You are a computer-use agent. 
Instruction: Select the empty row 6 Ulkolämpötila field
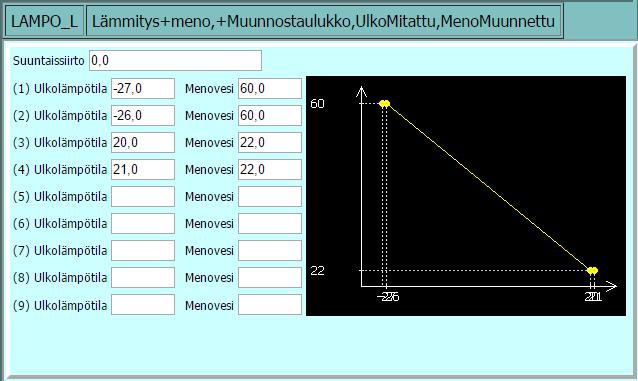(143, 223)
